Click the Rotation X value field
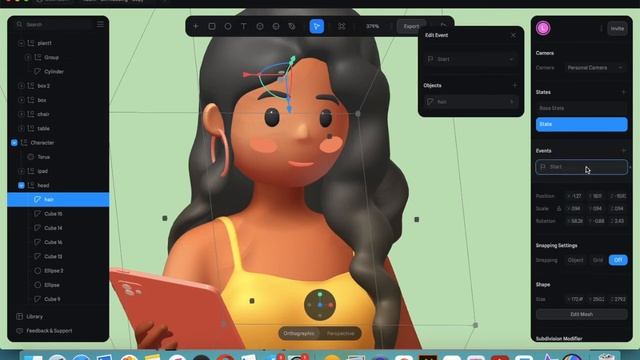Image resolution: width=640 pixels, height=360 pixels. [575, 221]
